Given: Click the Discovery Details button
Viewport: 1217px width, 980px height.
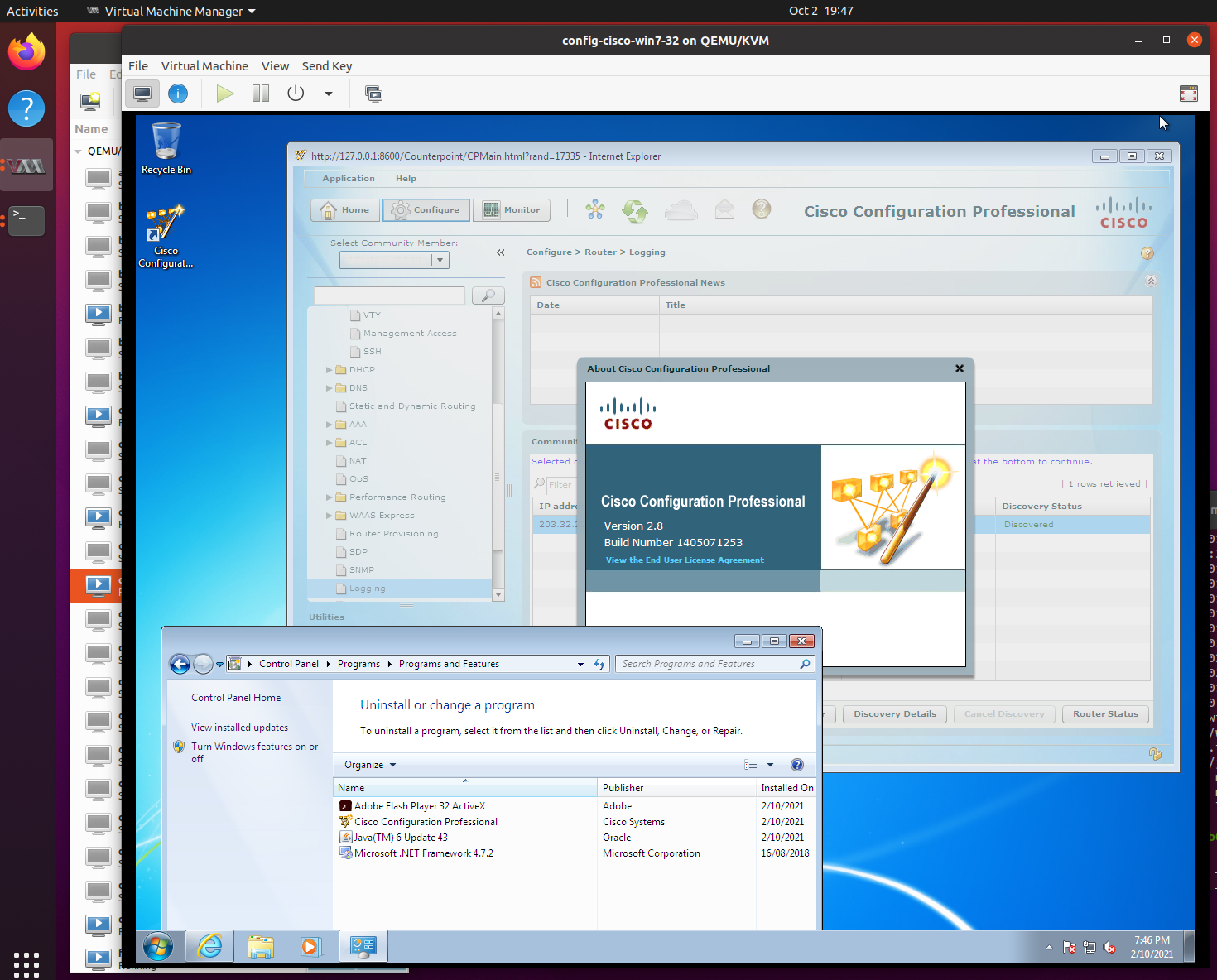Looking at the screenshot, I should (x=895, y=714).
